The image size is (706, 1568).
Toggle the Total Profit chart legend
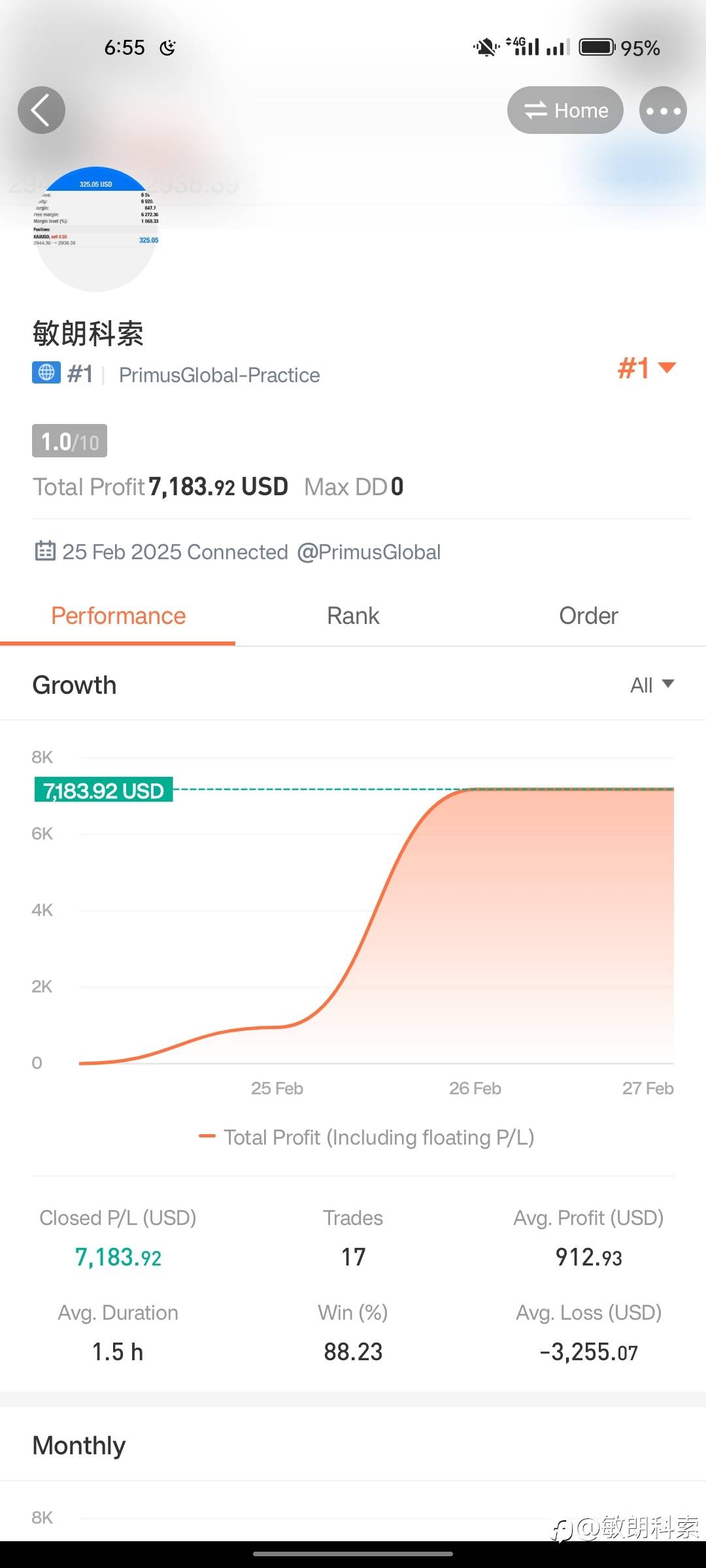(x=367, y=1137)
